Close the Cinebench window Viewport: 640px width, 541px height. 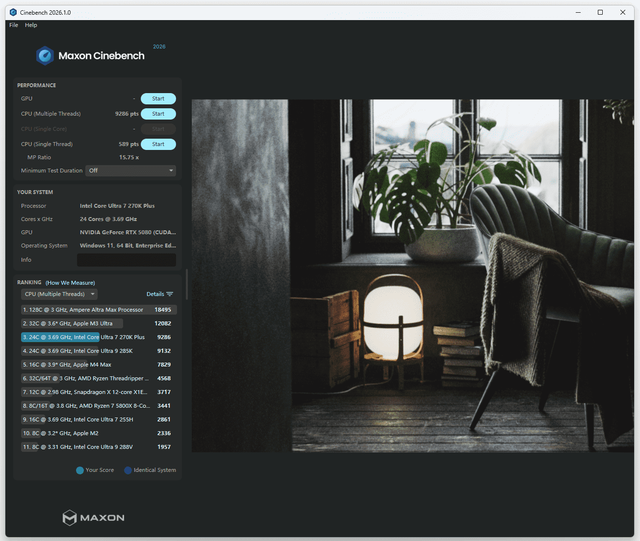(x=623, y=12)
